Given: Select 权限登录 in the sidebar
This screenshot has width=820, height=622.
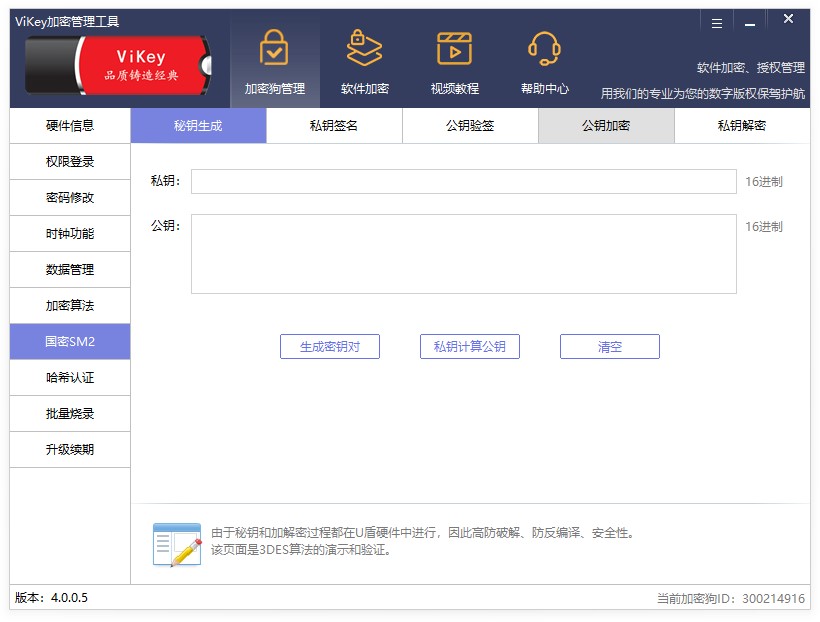Looking at the screenshot, I should [70, 162].
